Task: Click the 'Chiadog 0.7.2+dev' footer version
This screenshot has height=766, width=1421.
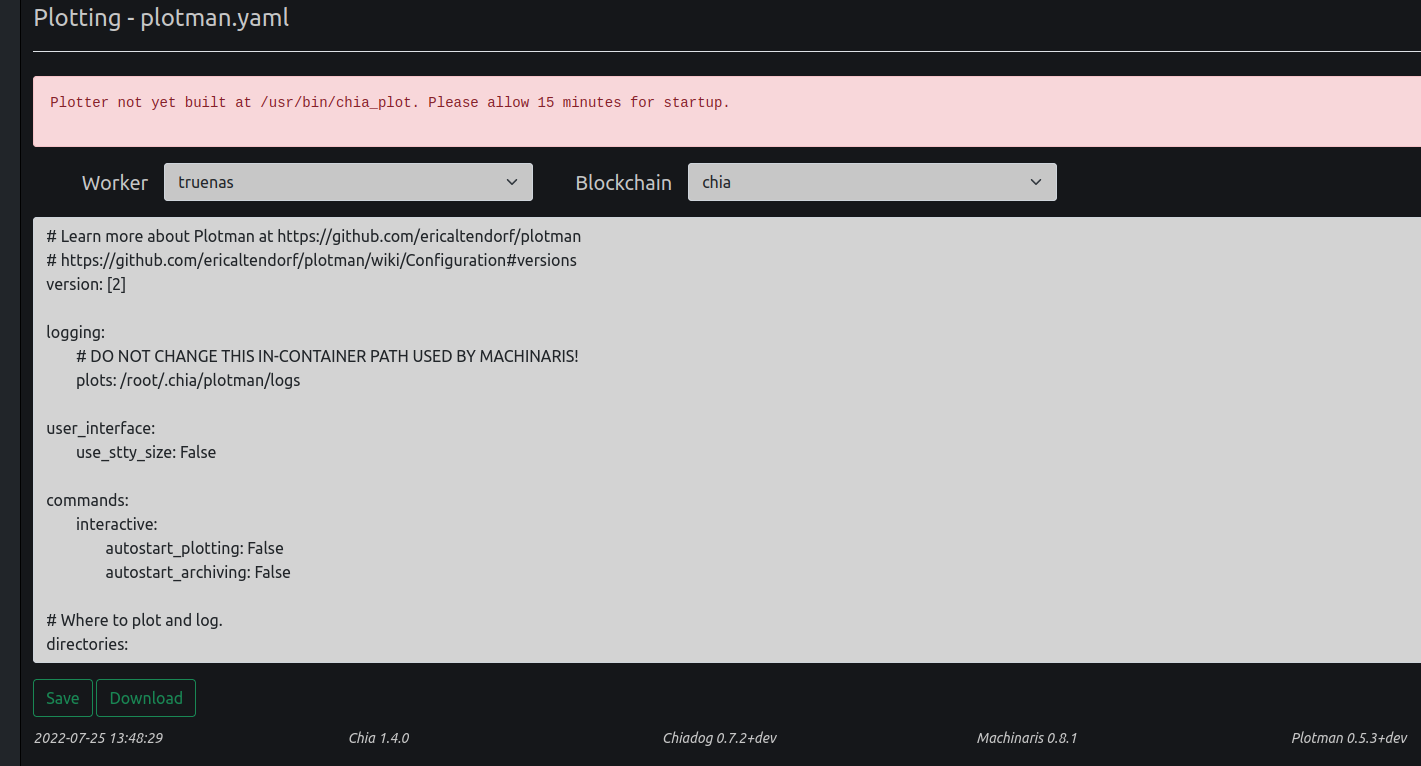Action: click(x=720, y=738)
